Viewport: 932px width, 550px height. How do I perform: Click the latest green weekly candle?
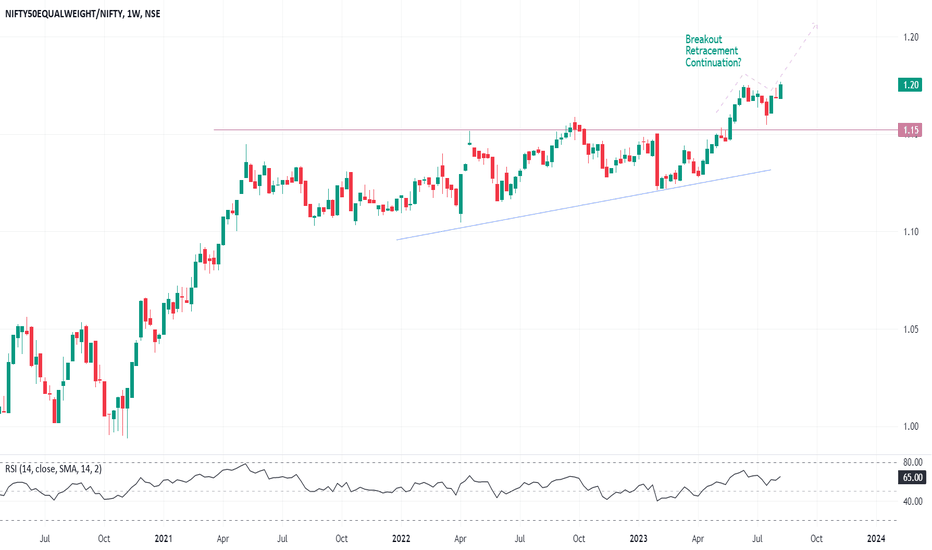point(780,91)
